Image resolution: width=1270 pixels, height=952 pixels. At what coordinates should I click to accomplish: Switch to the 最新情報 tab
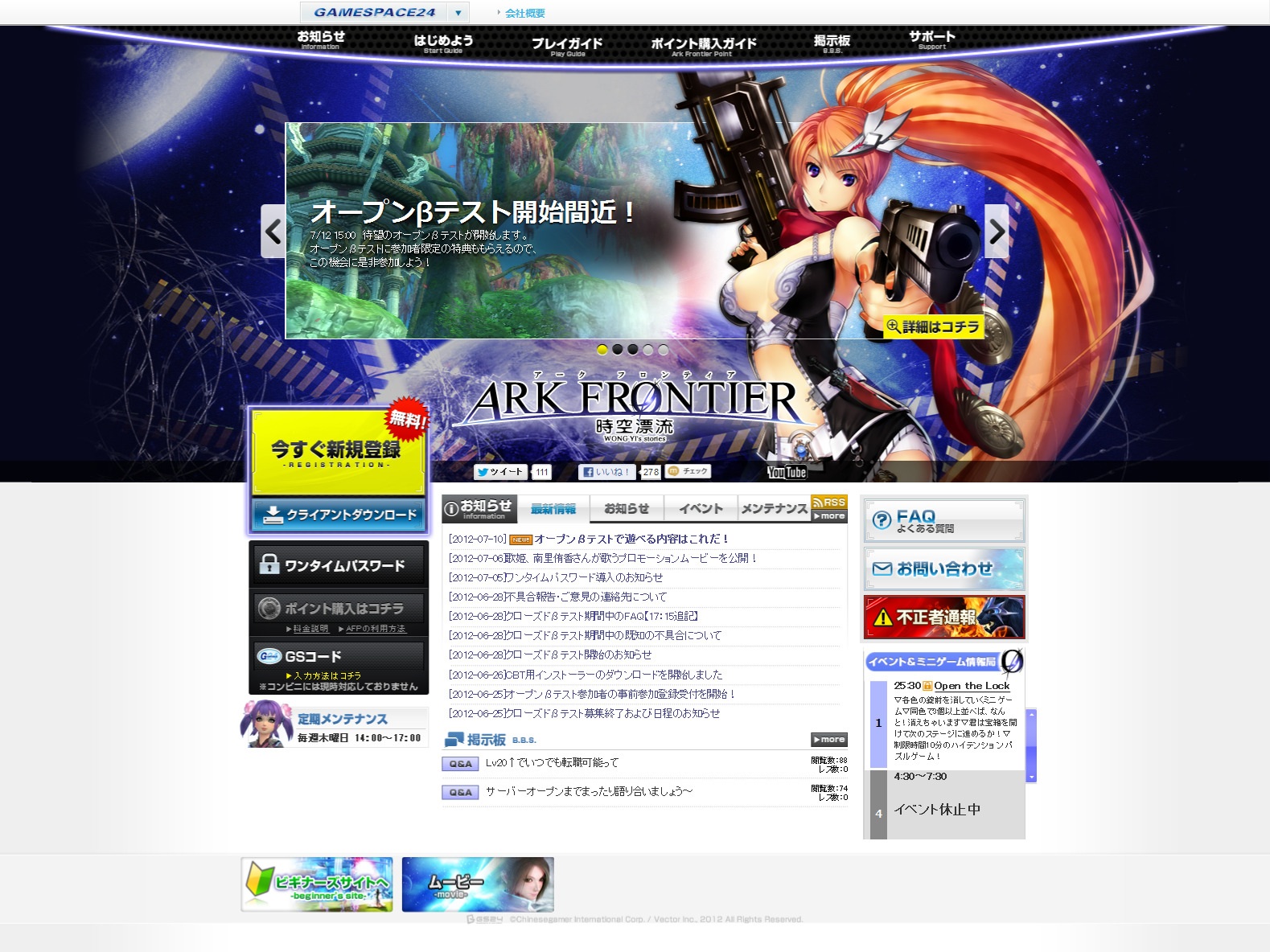coord(553,509)
